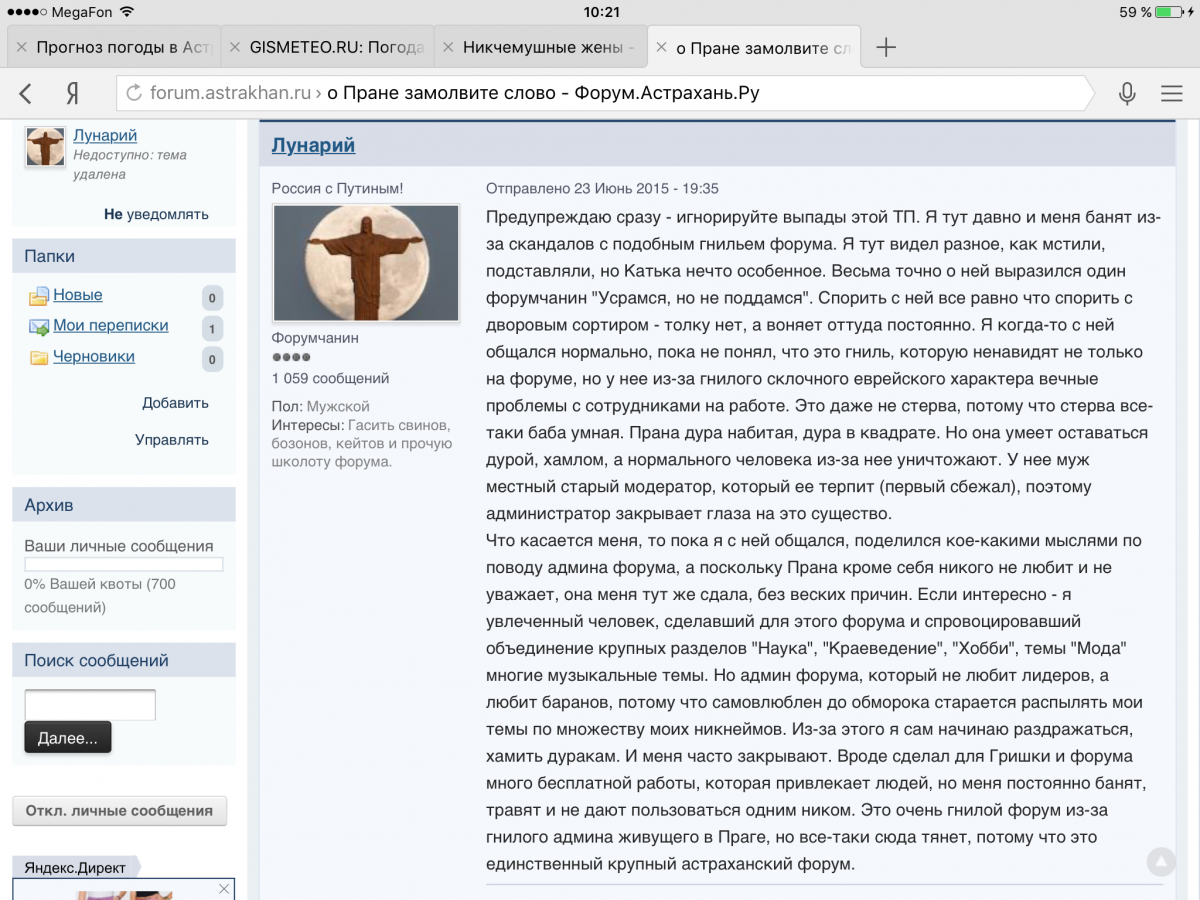Screen dimensions: 1200x900
Task: Switch to Никчемушные жены tab
Action: [x=541, y=47]
